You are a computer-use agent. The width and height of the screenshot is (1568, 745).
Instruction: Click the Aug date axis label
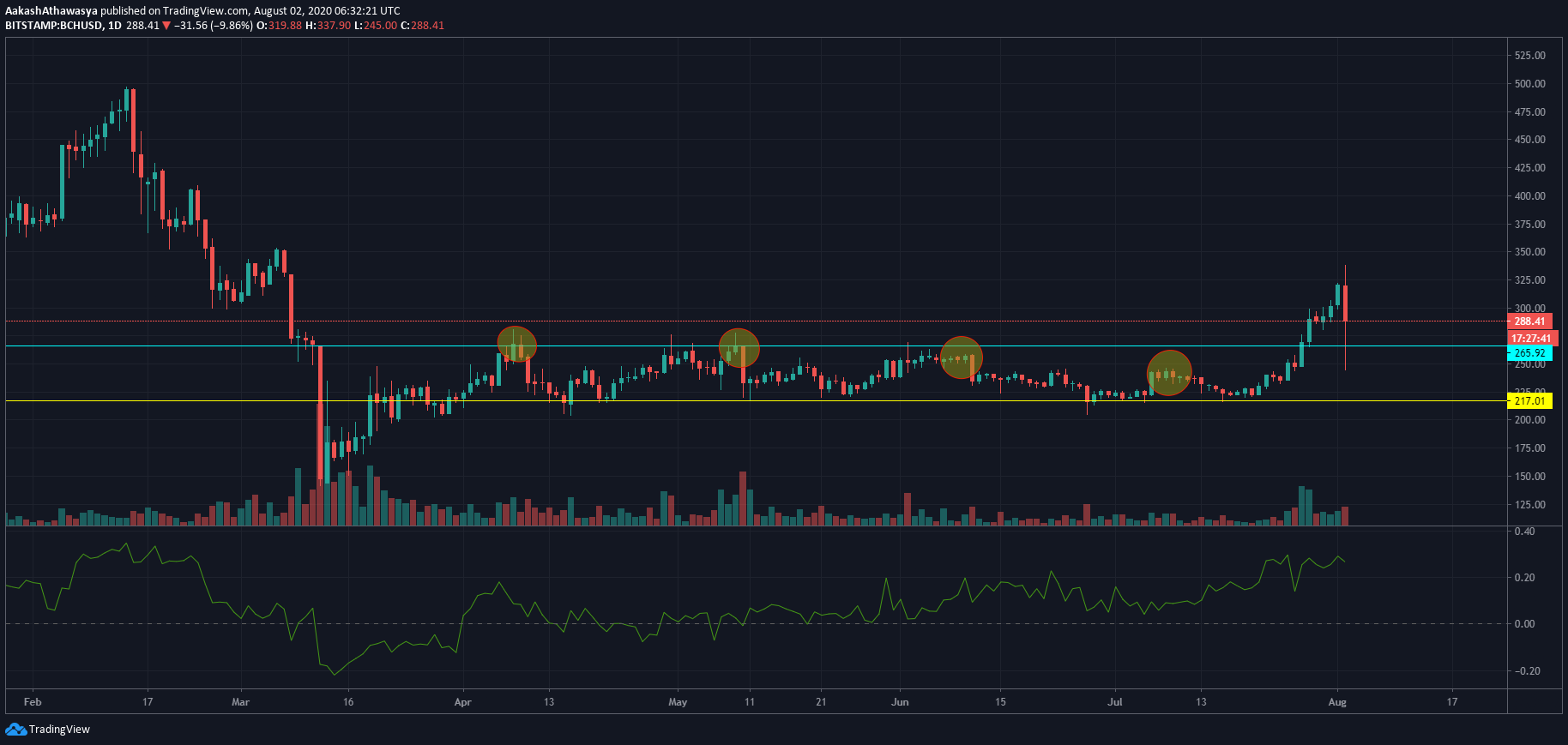1337,702
